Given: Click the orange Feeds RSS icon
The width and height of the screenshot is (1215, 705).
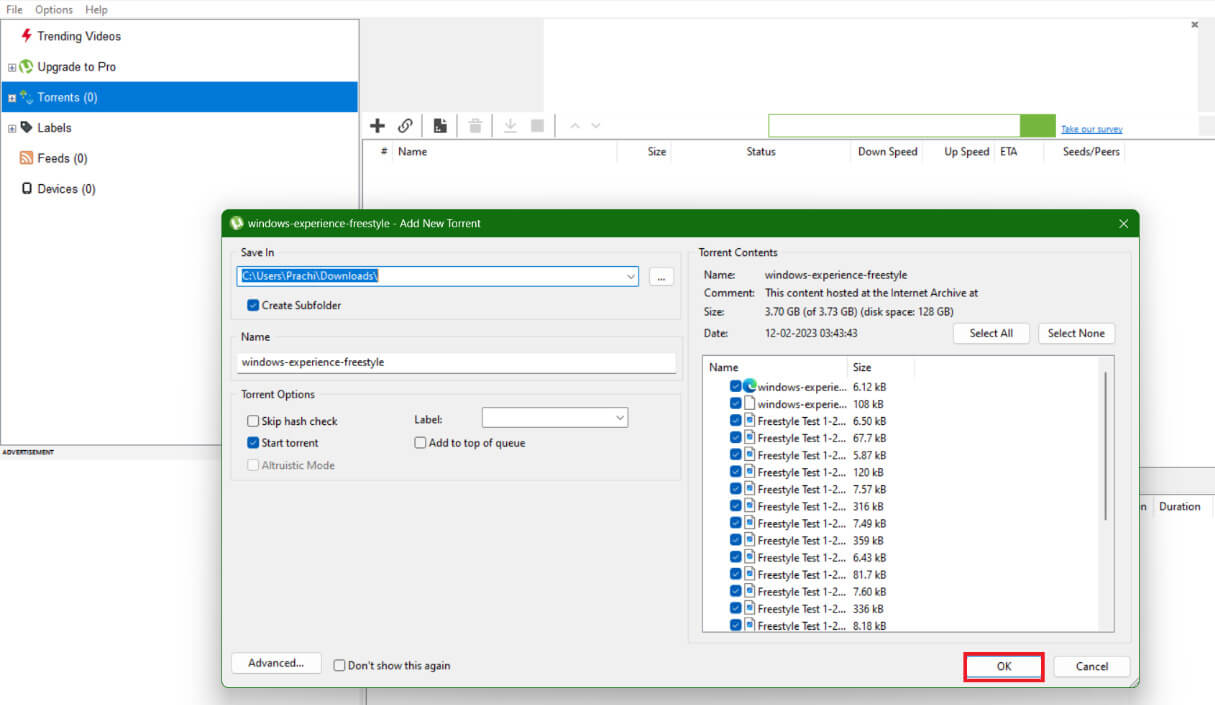Looking at the screenshot, I should click(x=27, y=158).
